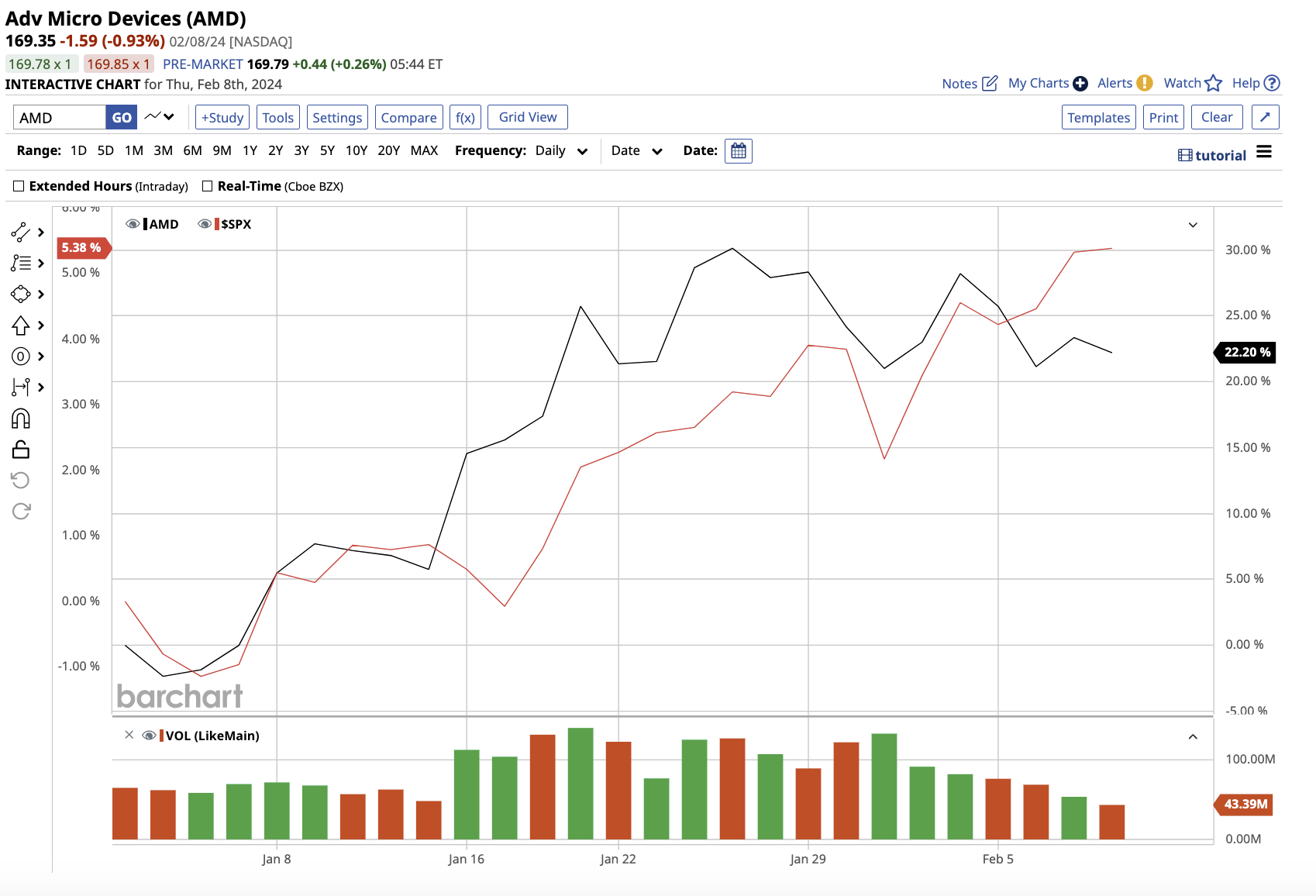Select the trend line drawing tool

[x=21, y=232]
